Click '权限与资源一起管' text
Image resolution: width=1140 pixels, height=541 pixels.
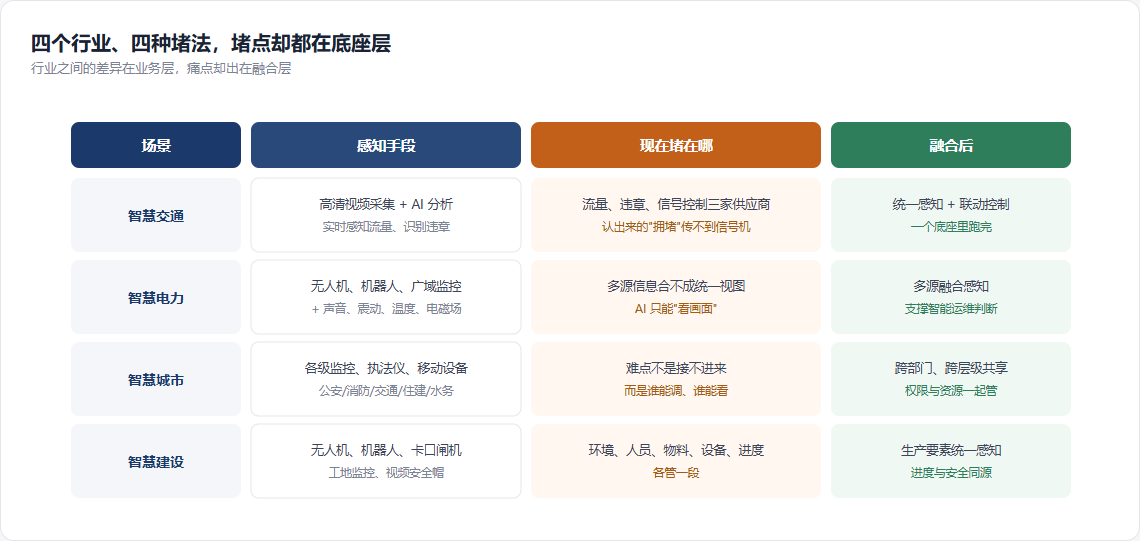coord(951,391)
